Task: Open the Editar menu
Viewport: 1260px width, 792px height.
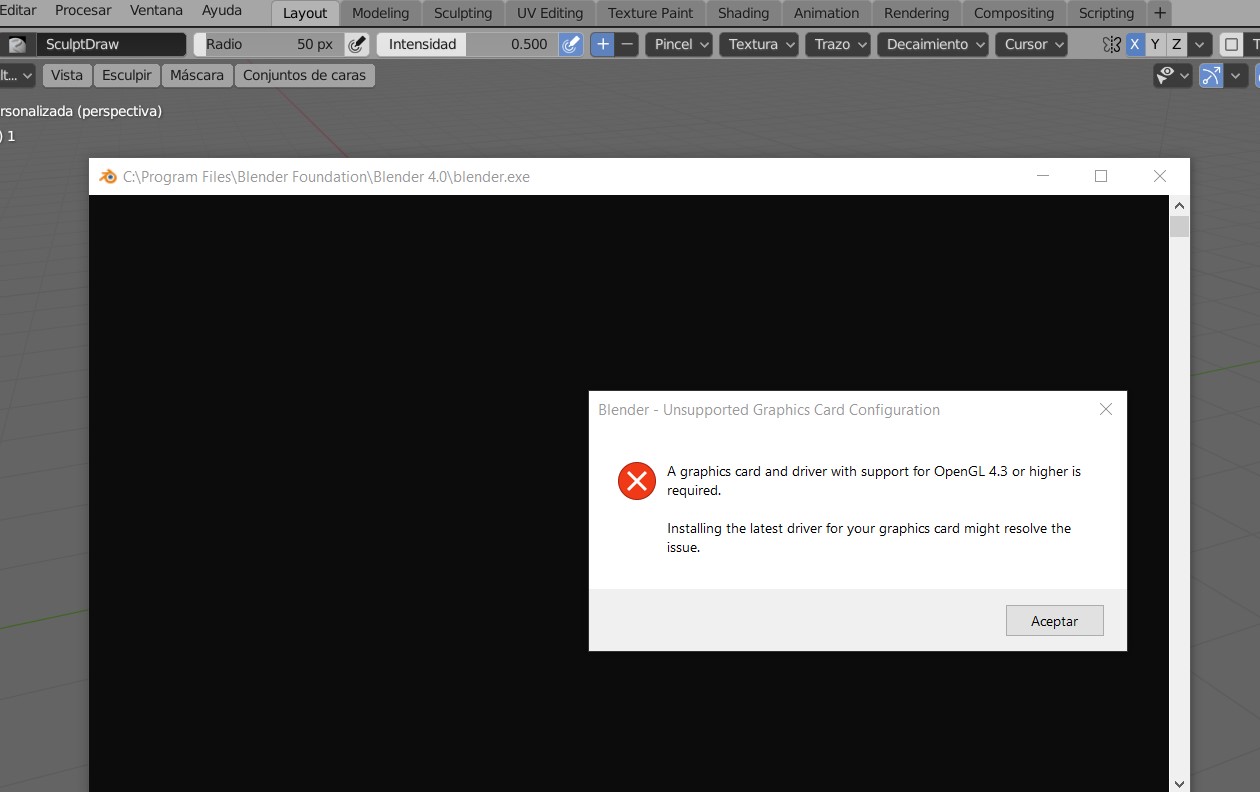Action: tap(17, 11)
